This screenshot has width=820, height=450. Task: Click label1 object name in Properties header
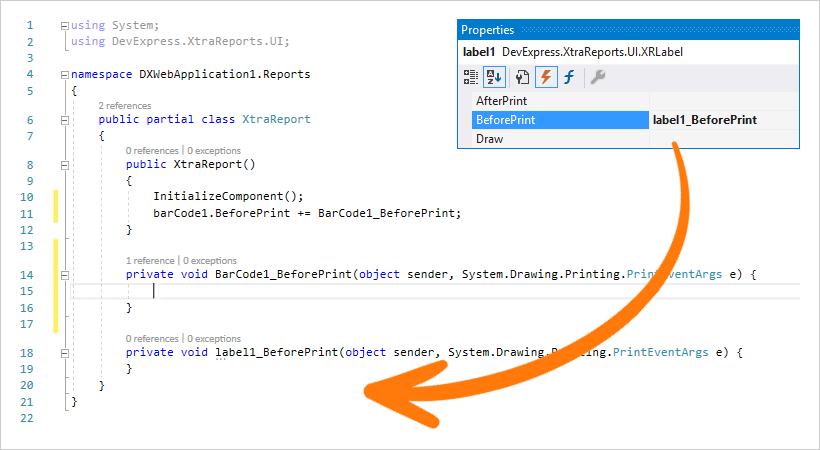point(479,52)
